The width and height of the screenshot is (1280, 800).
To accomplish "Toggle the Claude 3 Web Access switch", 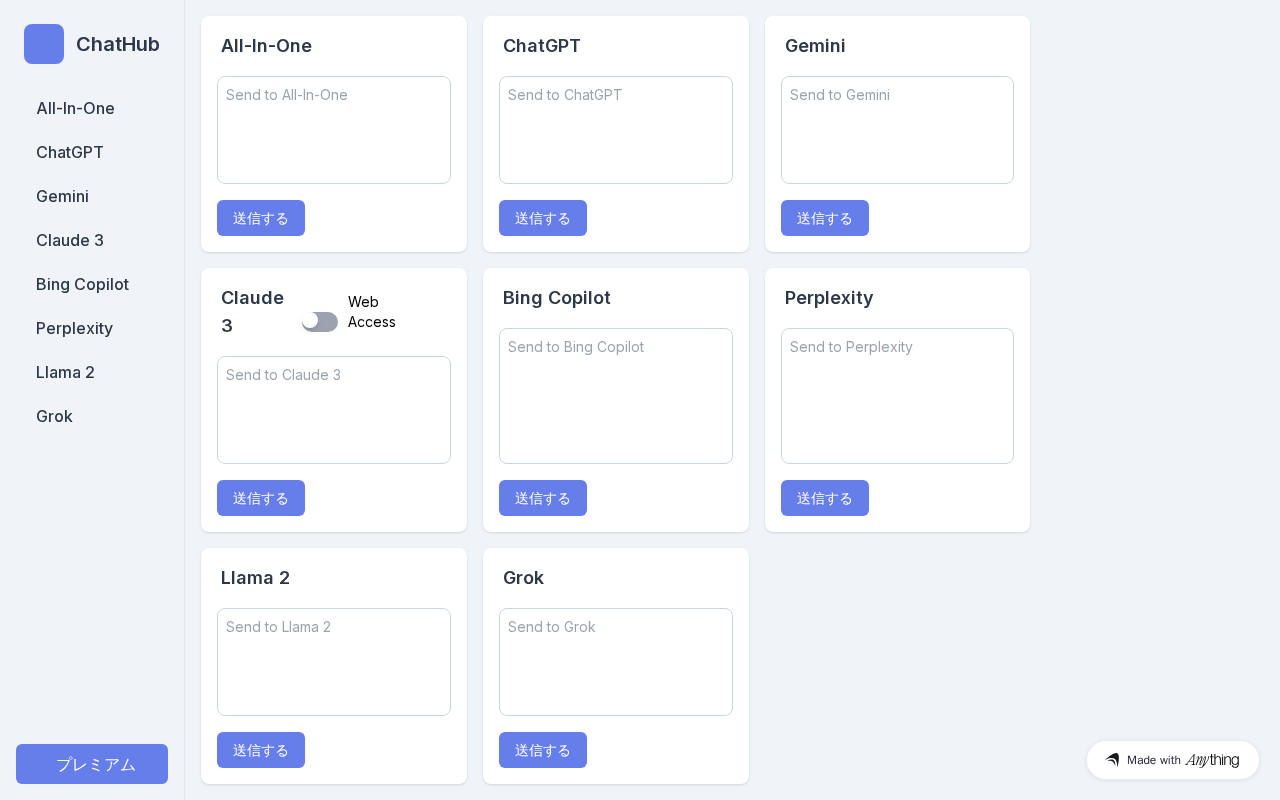I will click(x=320, y=321).
